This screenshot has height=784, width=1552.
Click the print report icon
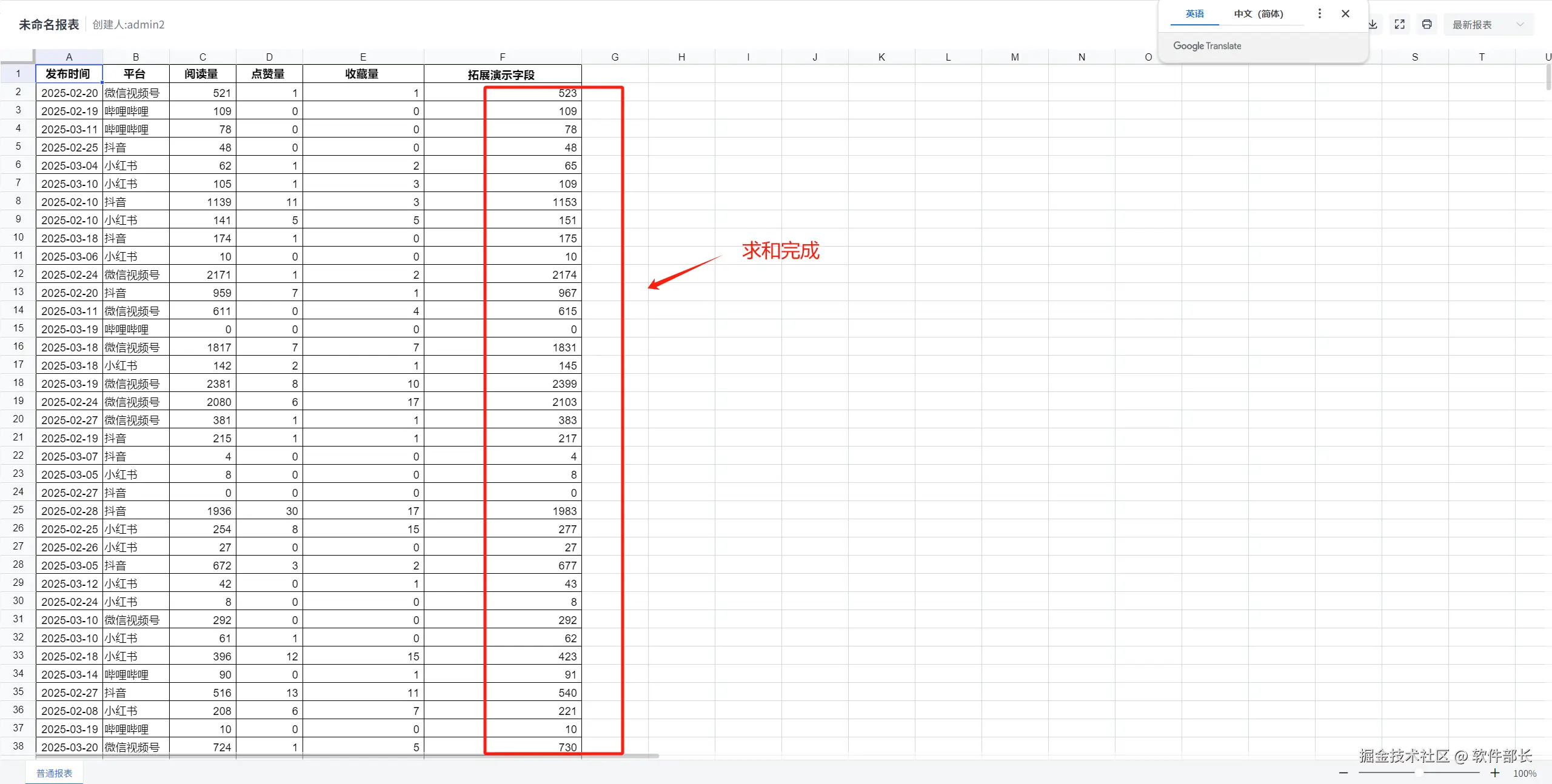(x=1427, y=24)
